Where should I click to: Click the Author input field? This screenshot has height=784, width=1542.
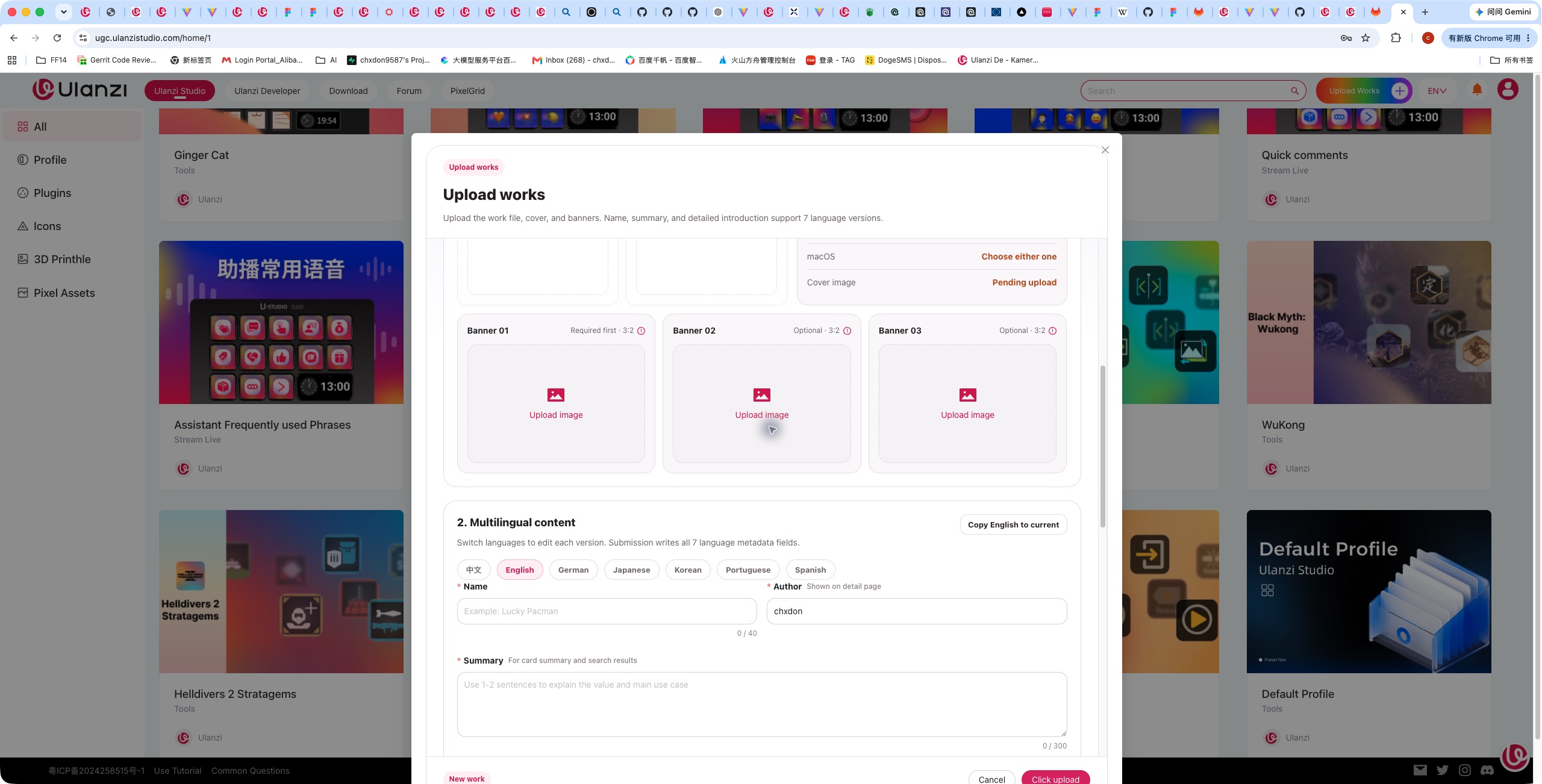pos(917,611)
